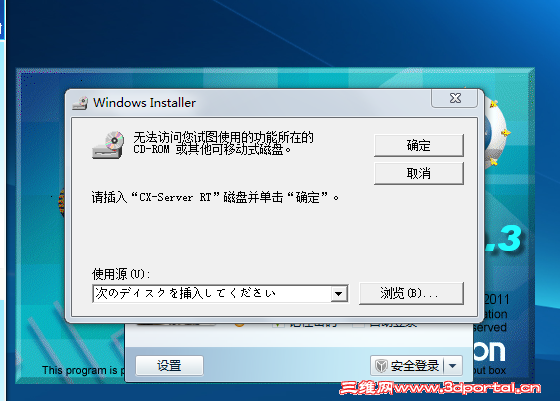Expand the 使用源 source dropdown arrow

pyautogui.click(x=339, y=294)
